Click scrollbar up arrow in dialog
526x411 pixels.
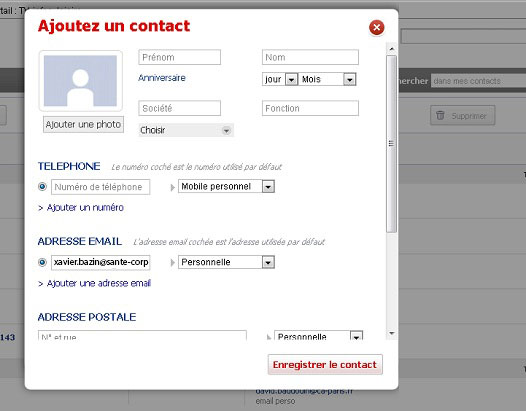391,49
